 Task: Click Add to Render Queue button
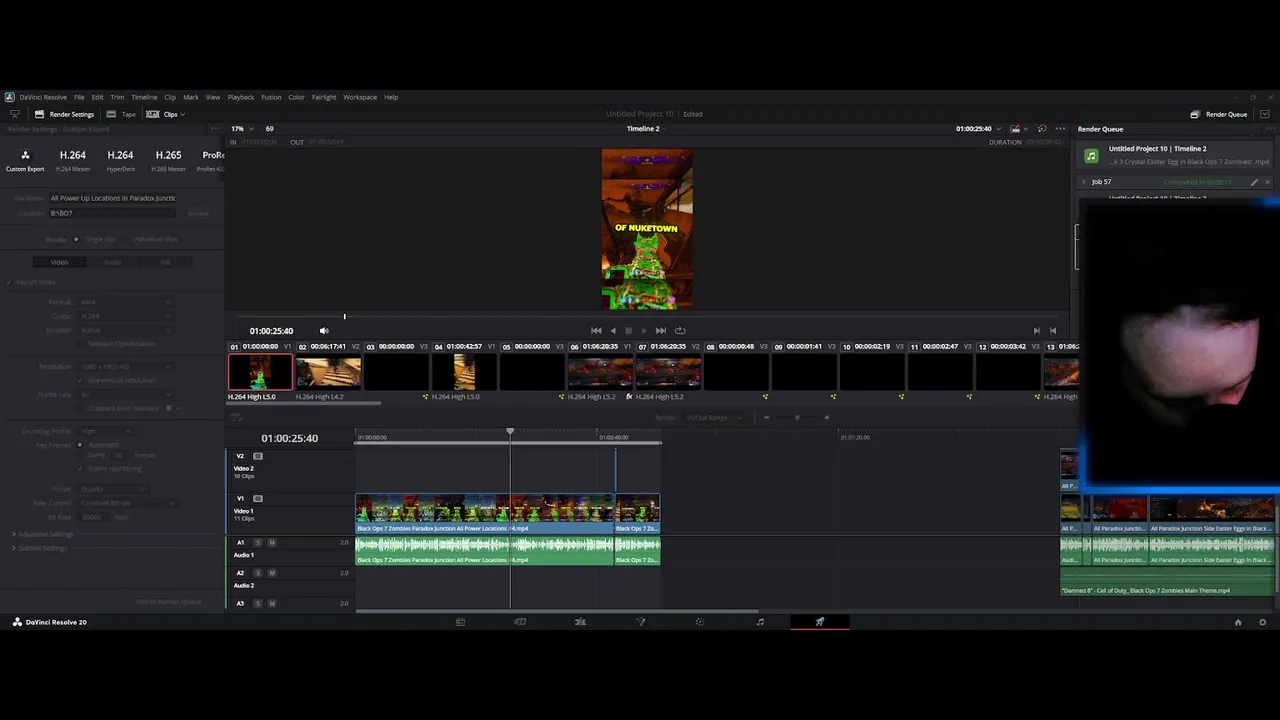(169, 602)
